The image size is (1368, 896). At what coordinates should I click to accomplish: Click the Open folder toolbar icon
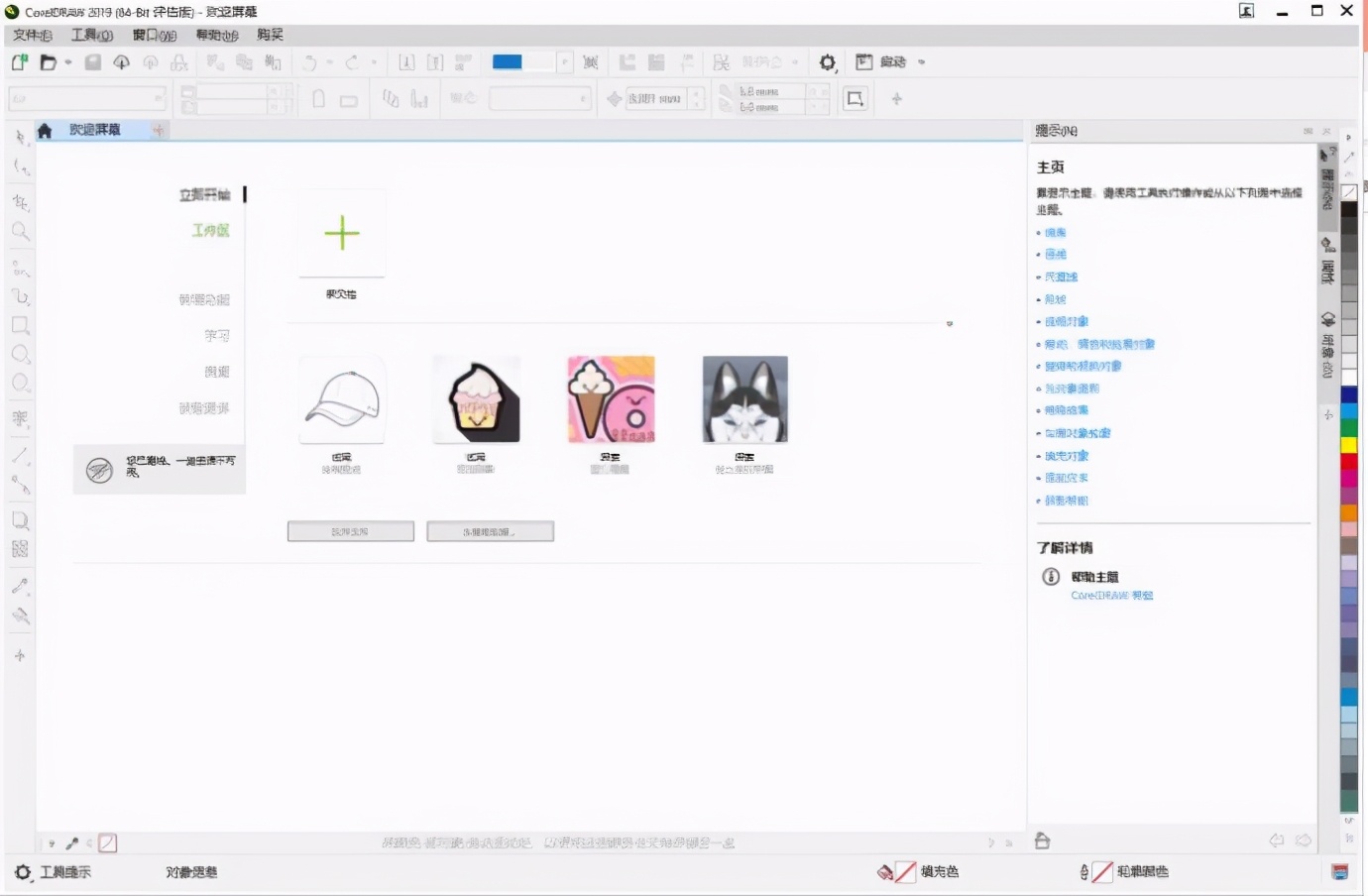coord(48,62)
